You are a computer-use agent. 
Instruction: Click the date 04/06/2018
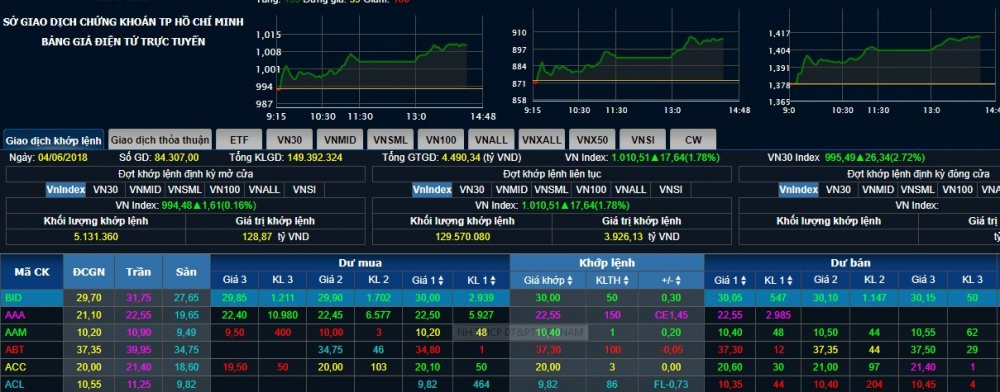tap(63, 157)
